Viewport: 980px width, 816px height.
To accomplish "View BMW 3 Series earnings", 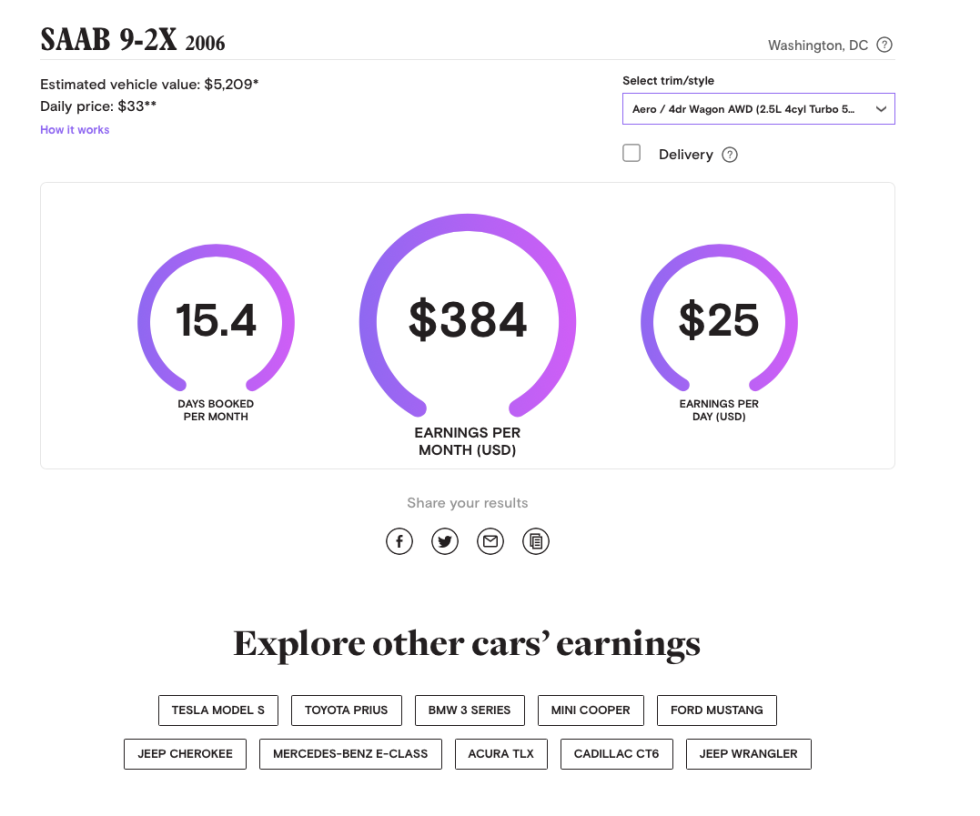I will [469, 710].
